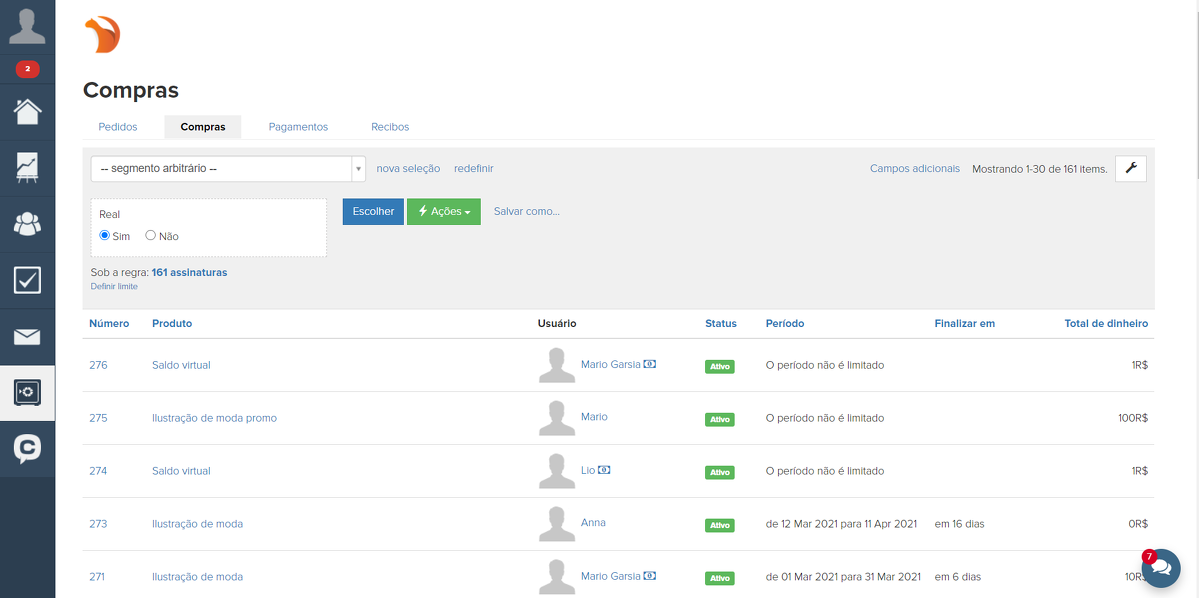Open the home icon in sidebar

click(27, 111)
